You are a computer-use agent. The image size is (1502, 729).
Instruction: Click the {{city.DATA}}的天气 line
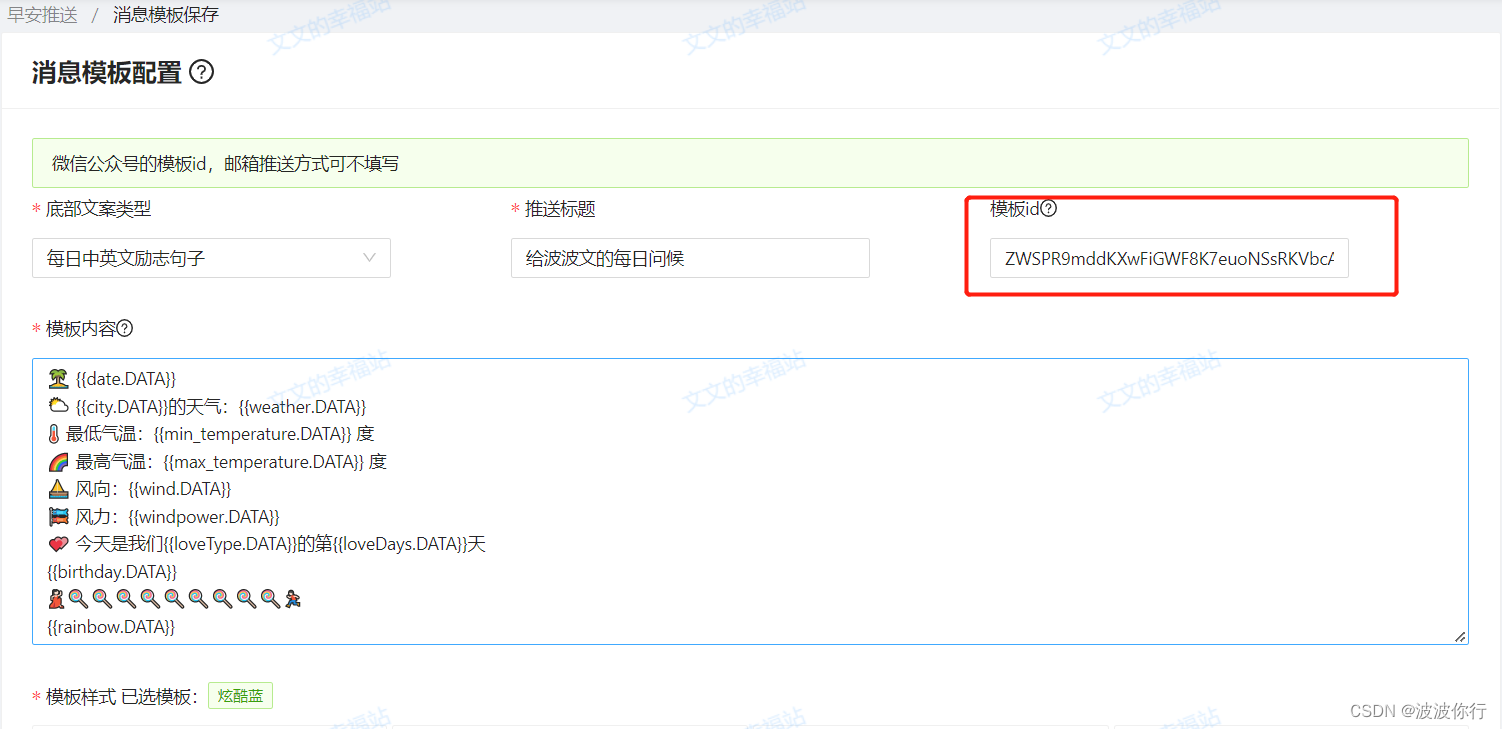pos(207,407)
